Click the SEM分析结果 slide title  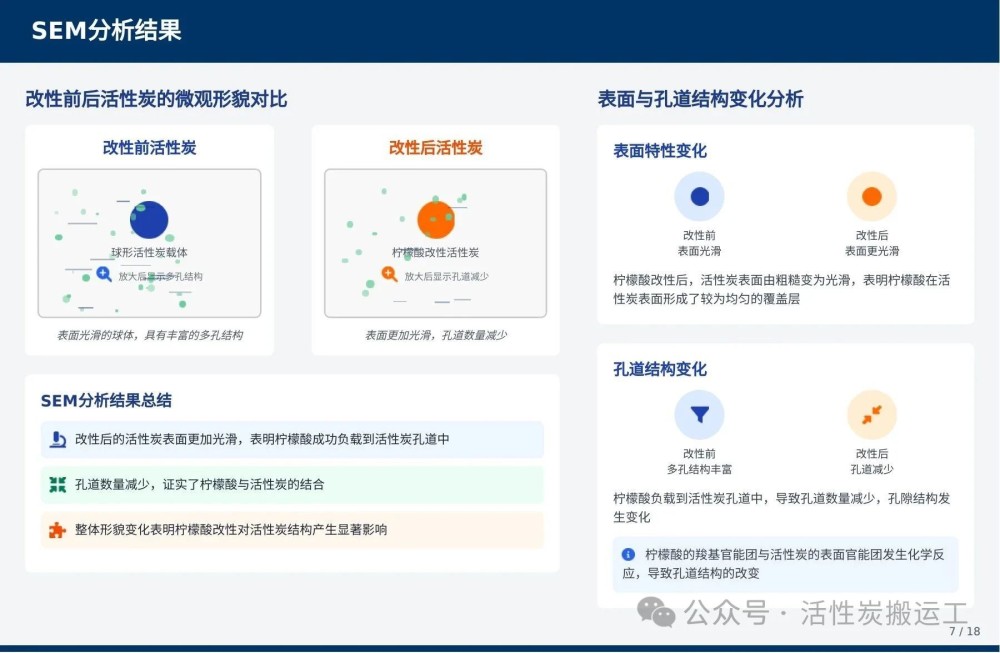pyautogui.click(x=106, y=30)
